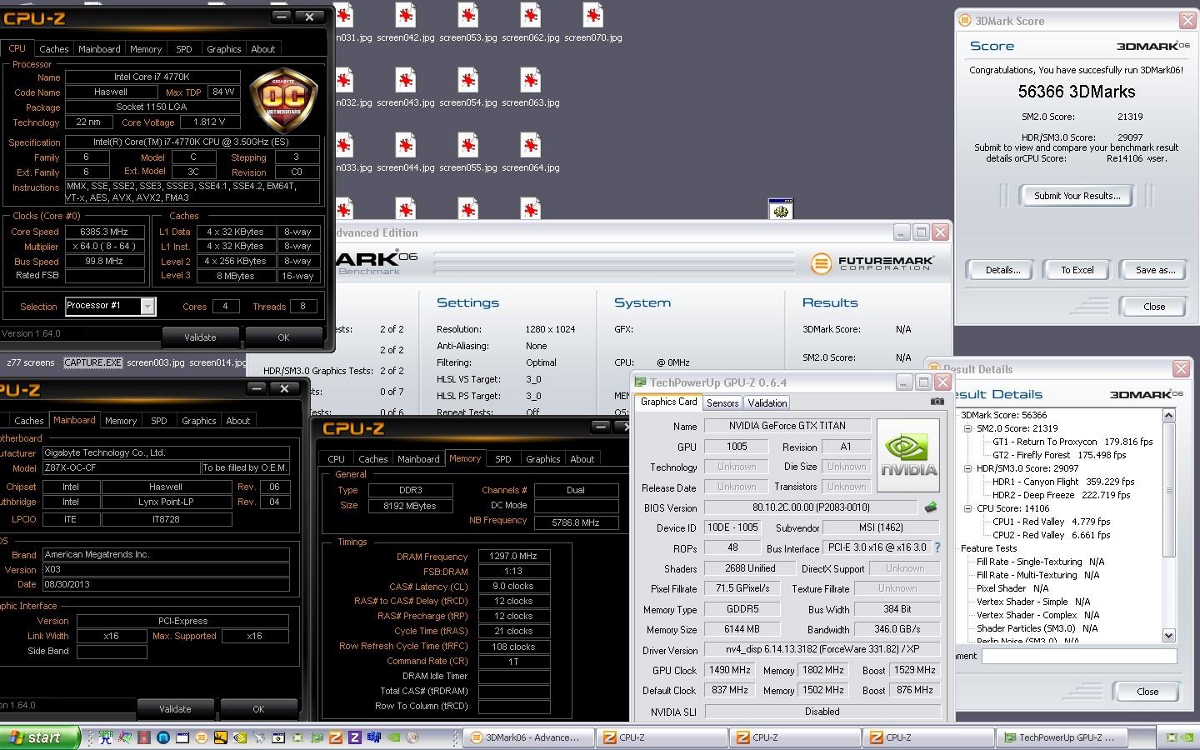
Task: Open Details in the 3DMark Score window
Action: (x=1003, y=270)
